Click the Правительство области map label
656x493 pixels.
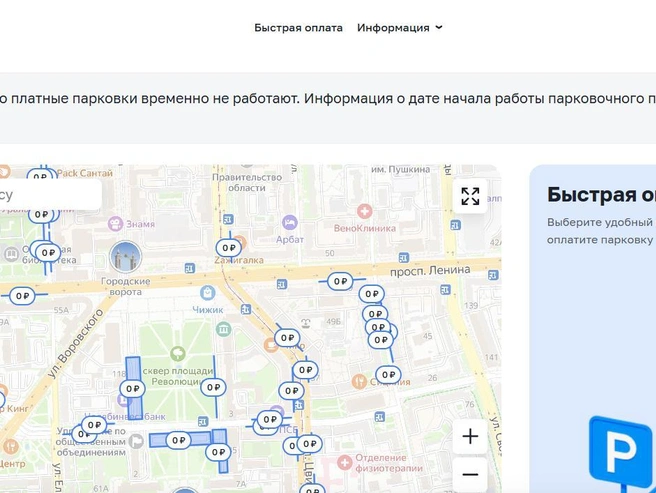point(247,182)
